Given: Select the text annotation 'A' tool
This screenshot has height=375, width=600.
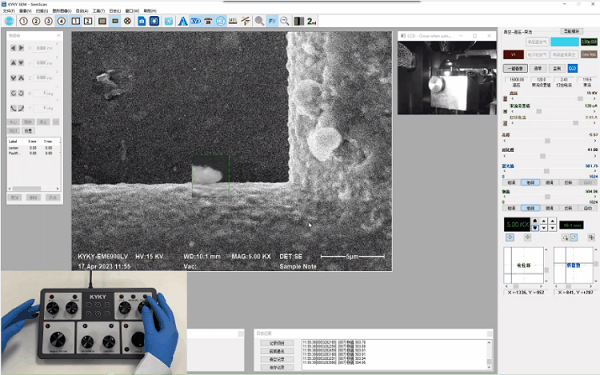Looking at the screenshot, I should point(183,21).
